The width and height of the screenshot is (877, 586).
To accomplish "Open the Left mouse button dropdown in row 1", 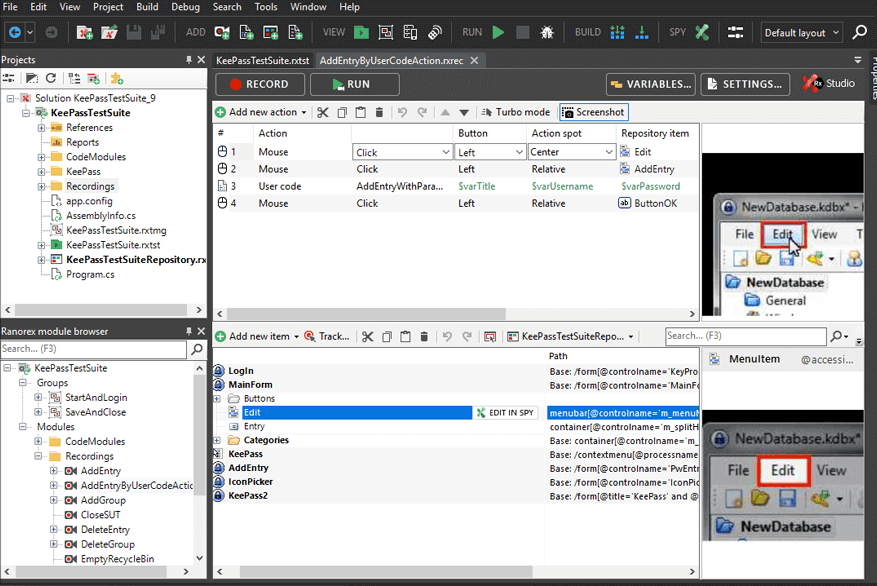I will click(519, 152).
